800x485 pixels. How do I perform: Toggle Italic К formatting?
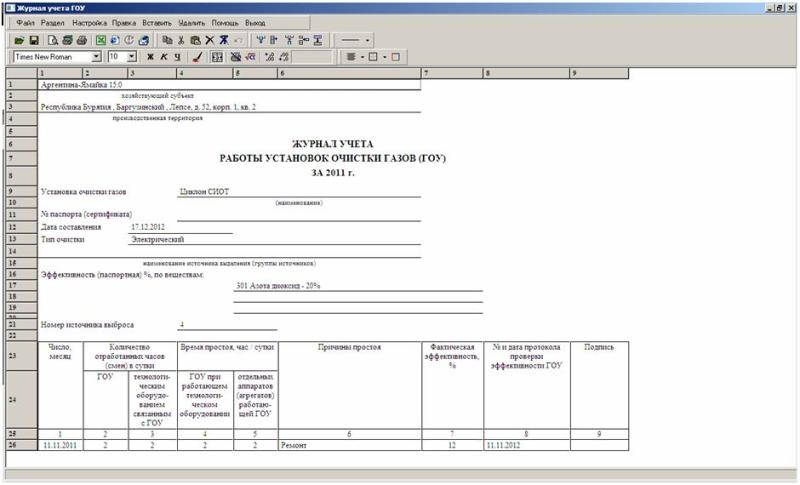pos(163,57)
